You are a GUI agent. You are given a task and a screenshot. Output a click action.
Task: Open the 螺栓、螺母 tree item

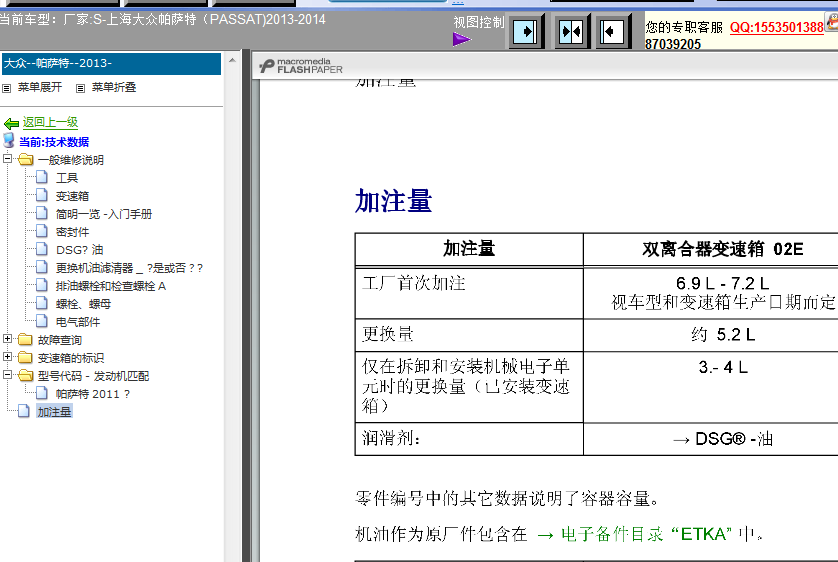(x=83, y=304)
